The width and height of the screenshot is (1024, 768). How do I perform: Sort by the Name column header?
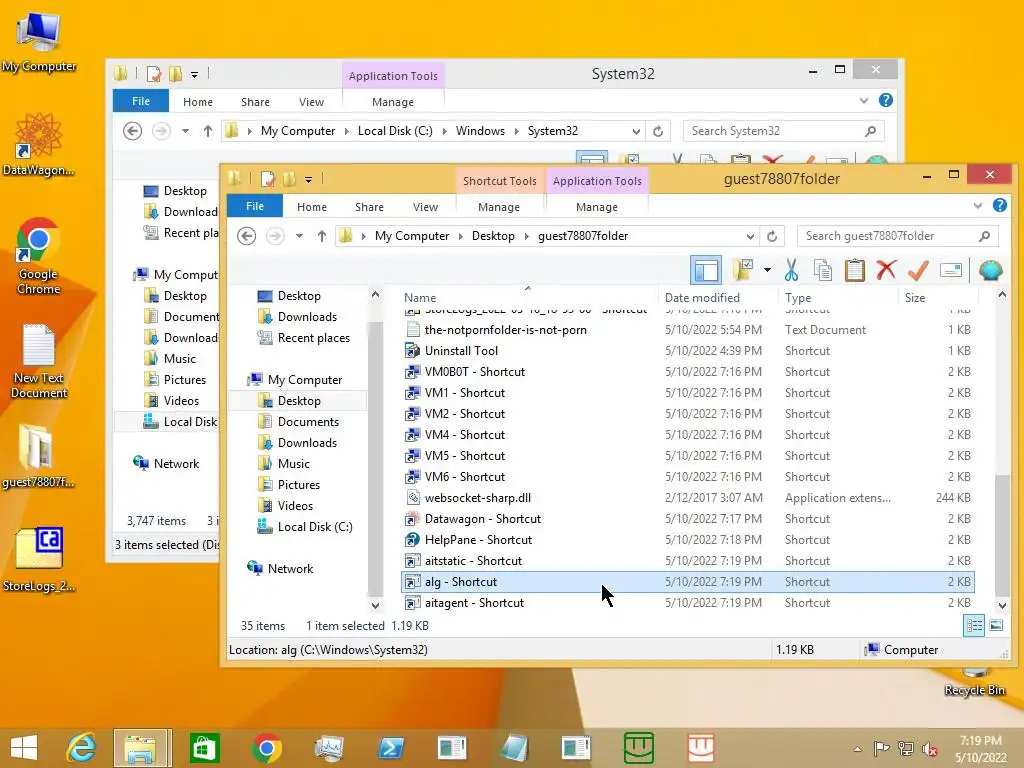point(420,298)
